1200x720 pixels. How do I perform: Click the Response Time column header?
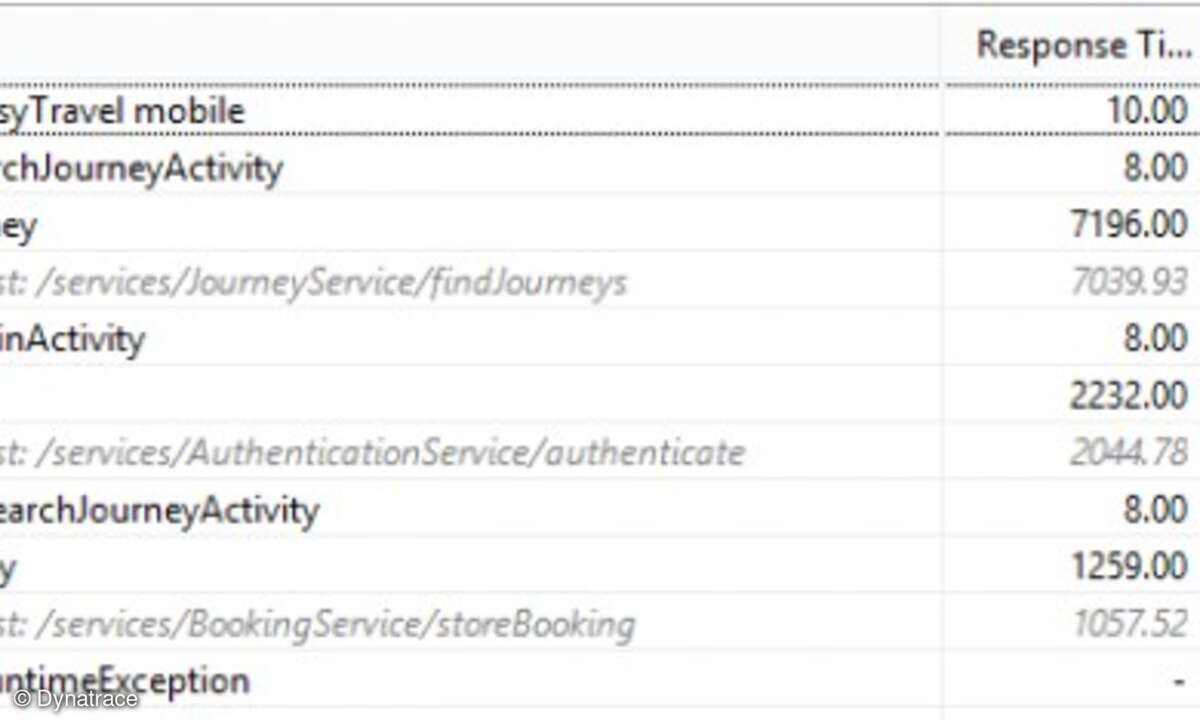(1080, 45)
